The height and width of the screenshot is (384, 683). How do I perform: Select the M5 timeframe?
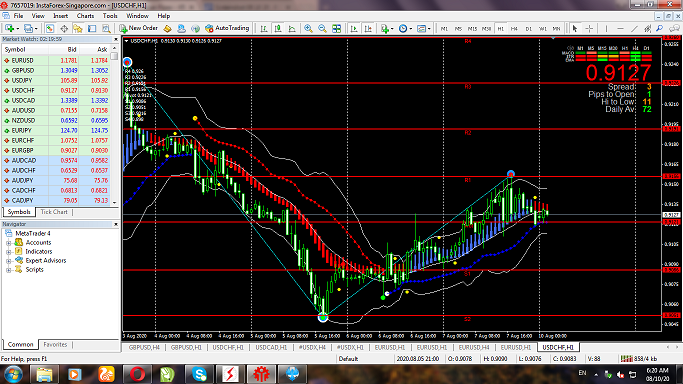point(458,28)
